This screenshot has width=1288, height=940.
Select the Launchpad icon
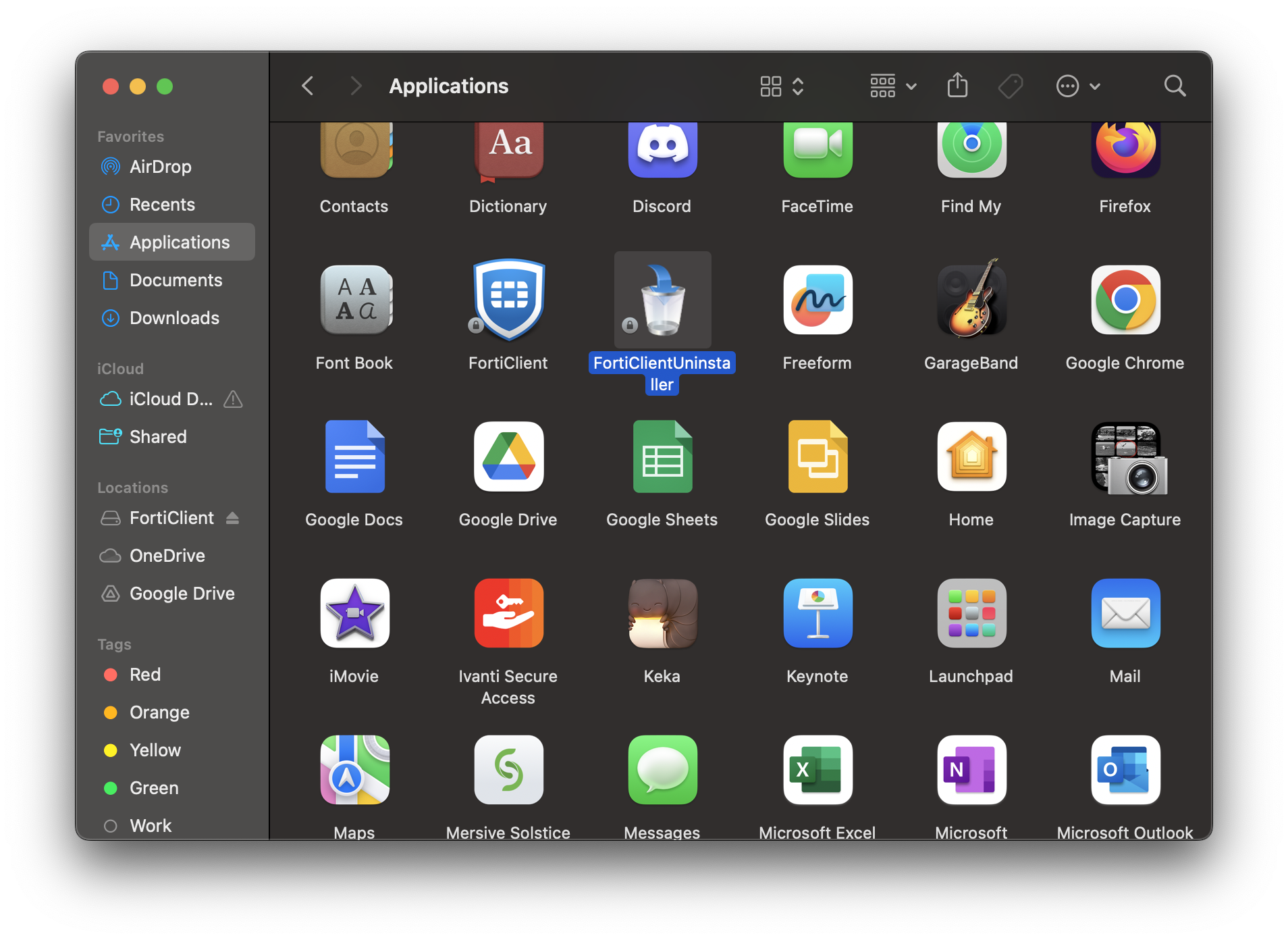(x=971, y=613)
